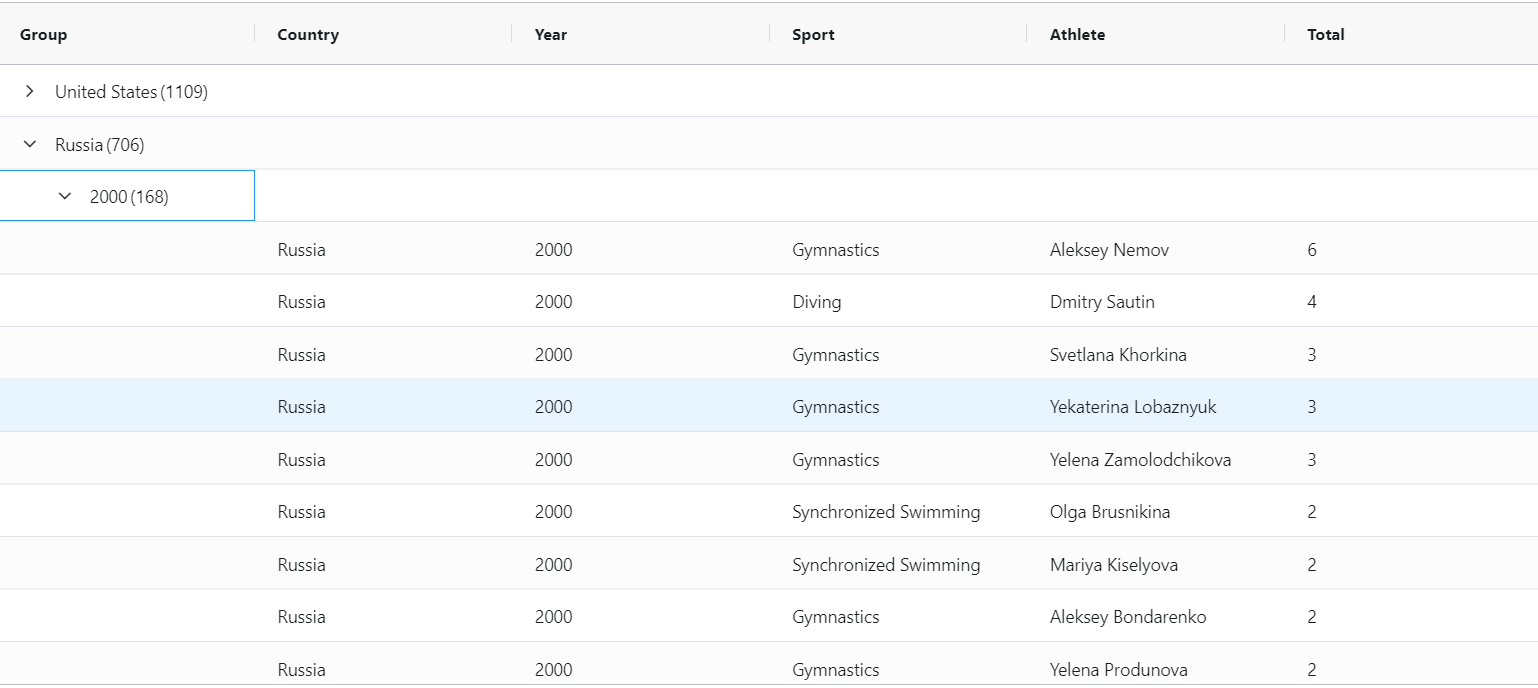Select the United States (1109) group row
The image size is (1538, 688).
(131, 92)
